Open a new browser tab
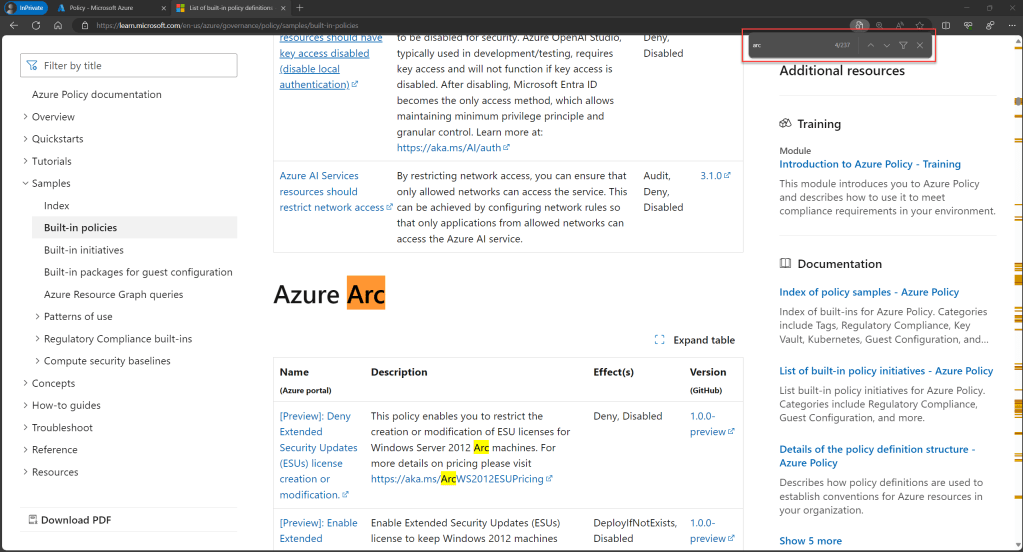Viewport: 1023px width, 552px height. pos(299,8)
